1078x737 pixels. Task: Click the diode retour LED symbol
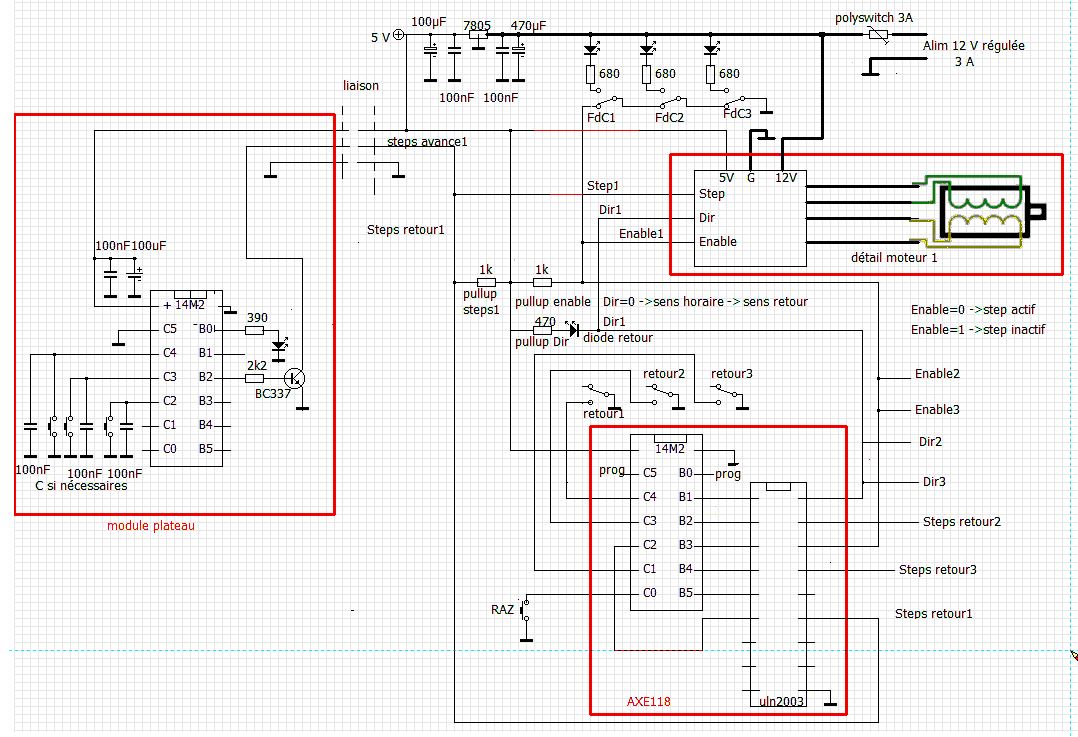point(573,329)
